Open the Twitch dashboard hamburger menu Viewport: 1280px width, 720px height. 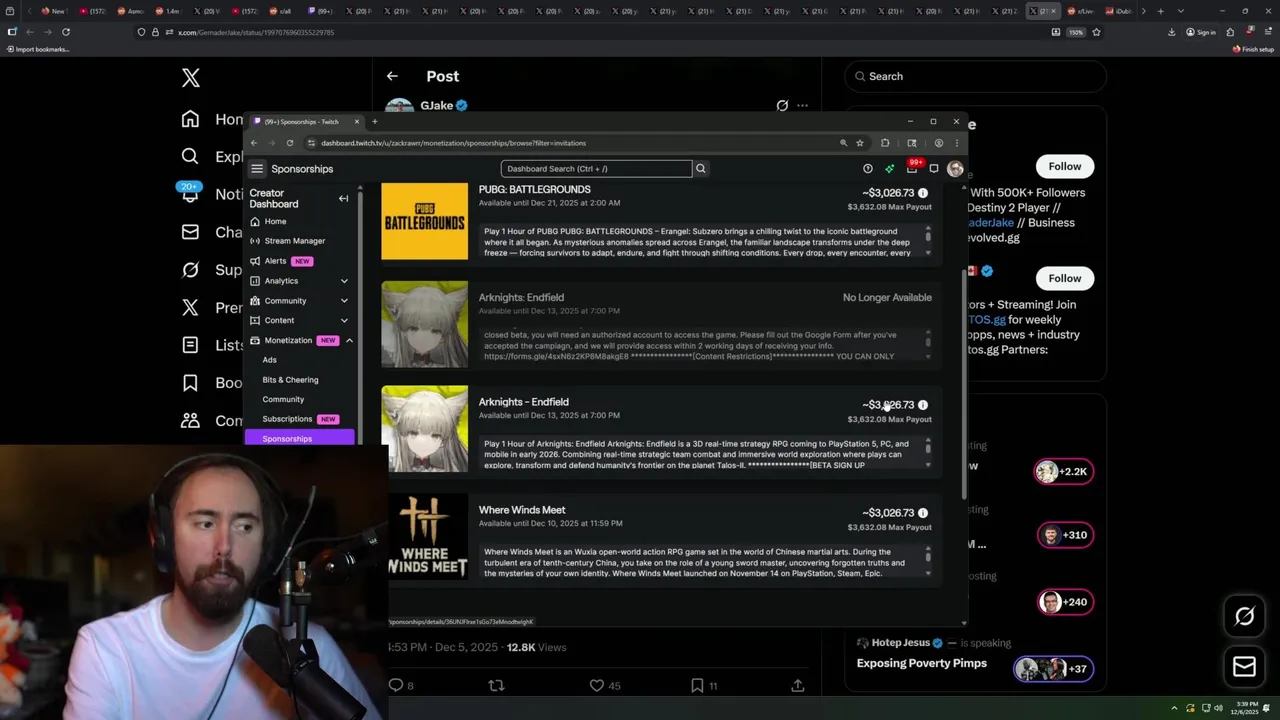click(257, 169)
